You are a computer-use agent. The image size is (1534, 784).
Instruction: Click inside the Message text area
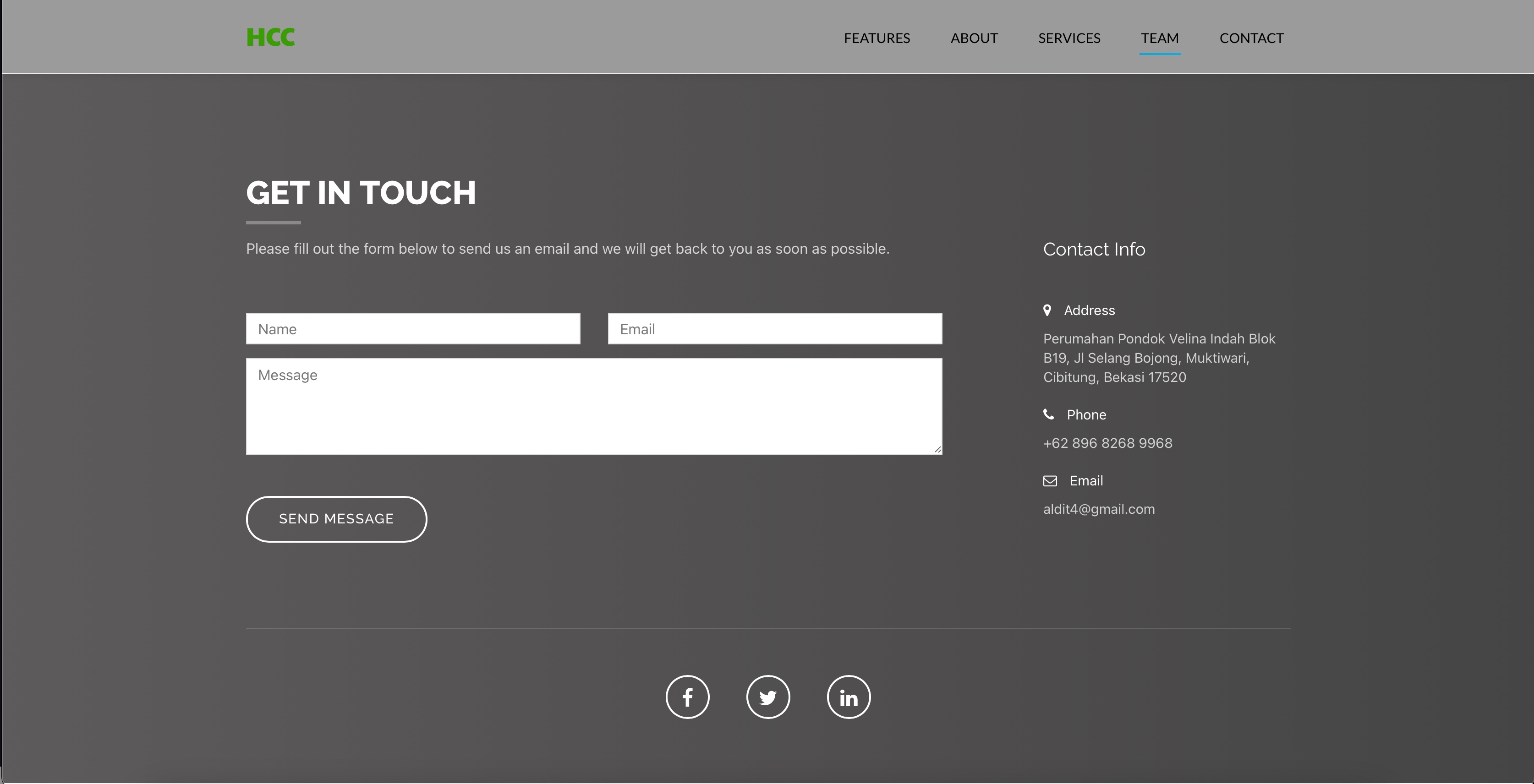593,406
